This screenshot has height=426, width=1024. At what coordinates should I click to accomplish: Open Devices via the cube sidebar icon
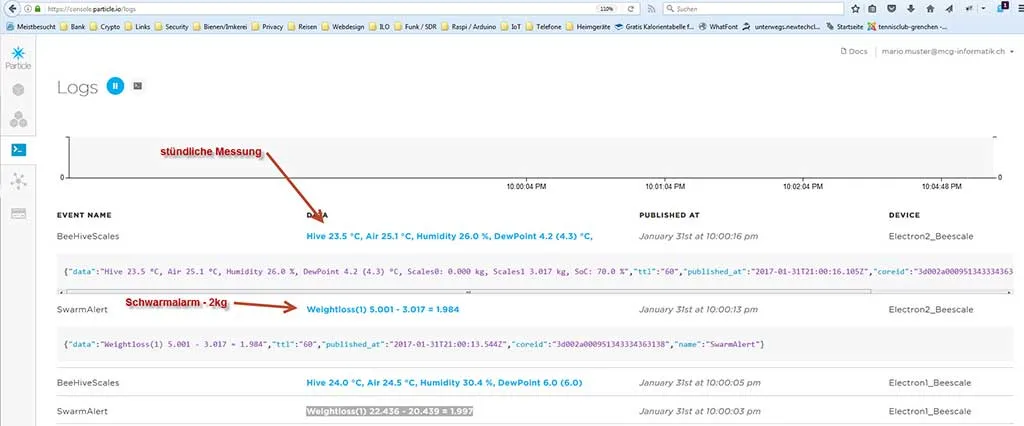pyautogui.click(x=18, y=90)
